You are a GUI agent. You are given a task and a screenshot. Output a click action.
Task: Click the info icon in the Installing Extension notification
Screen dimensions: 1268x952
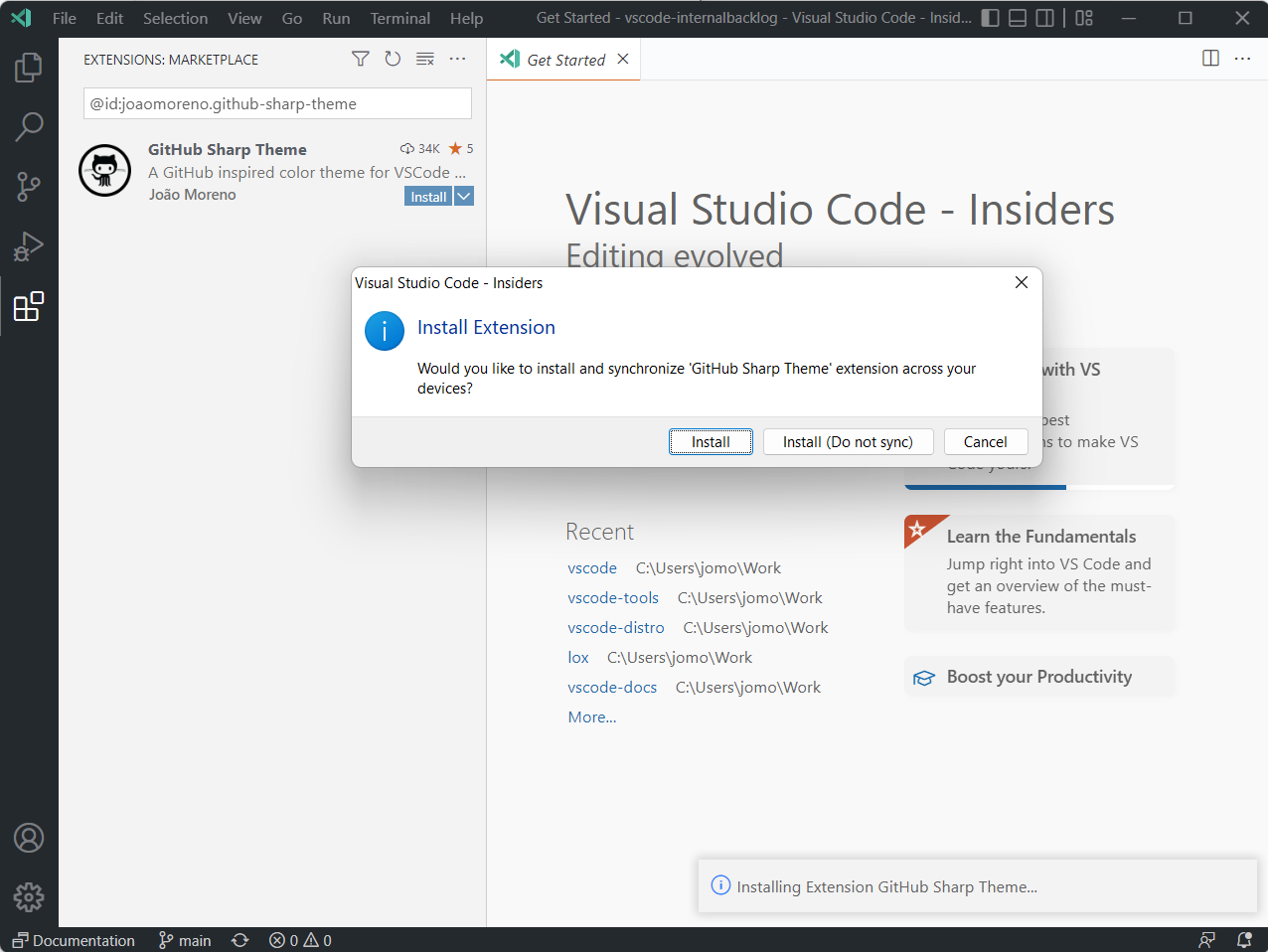click(x=720, y=885)
